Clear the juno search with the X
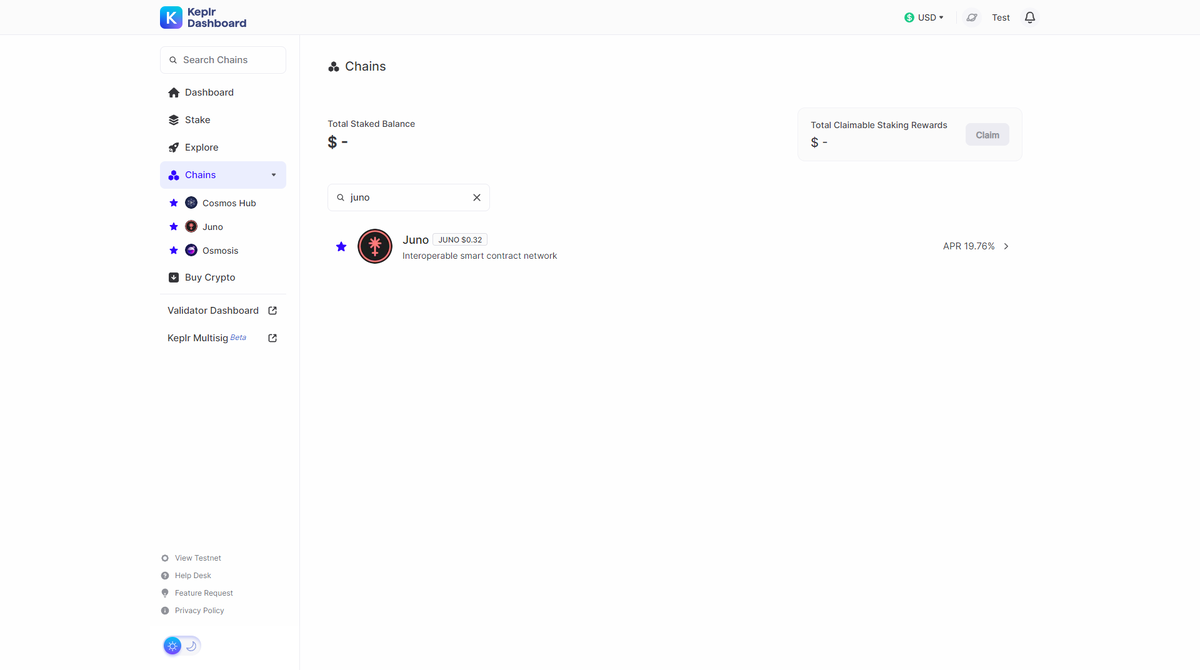The width and height of the screenshot is (1200, 670). click(x=477, y=198)
